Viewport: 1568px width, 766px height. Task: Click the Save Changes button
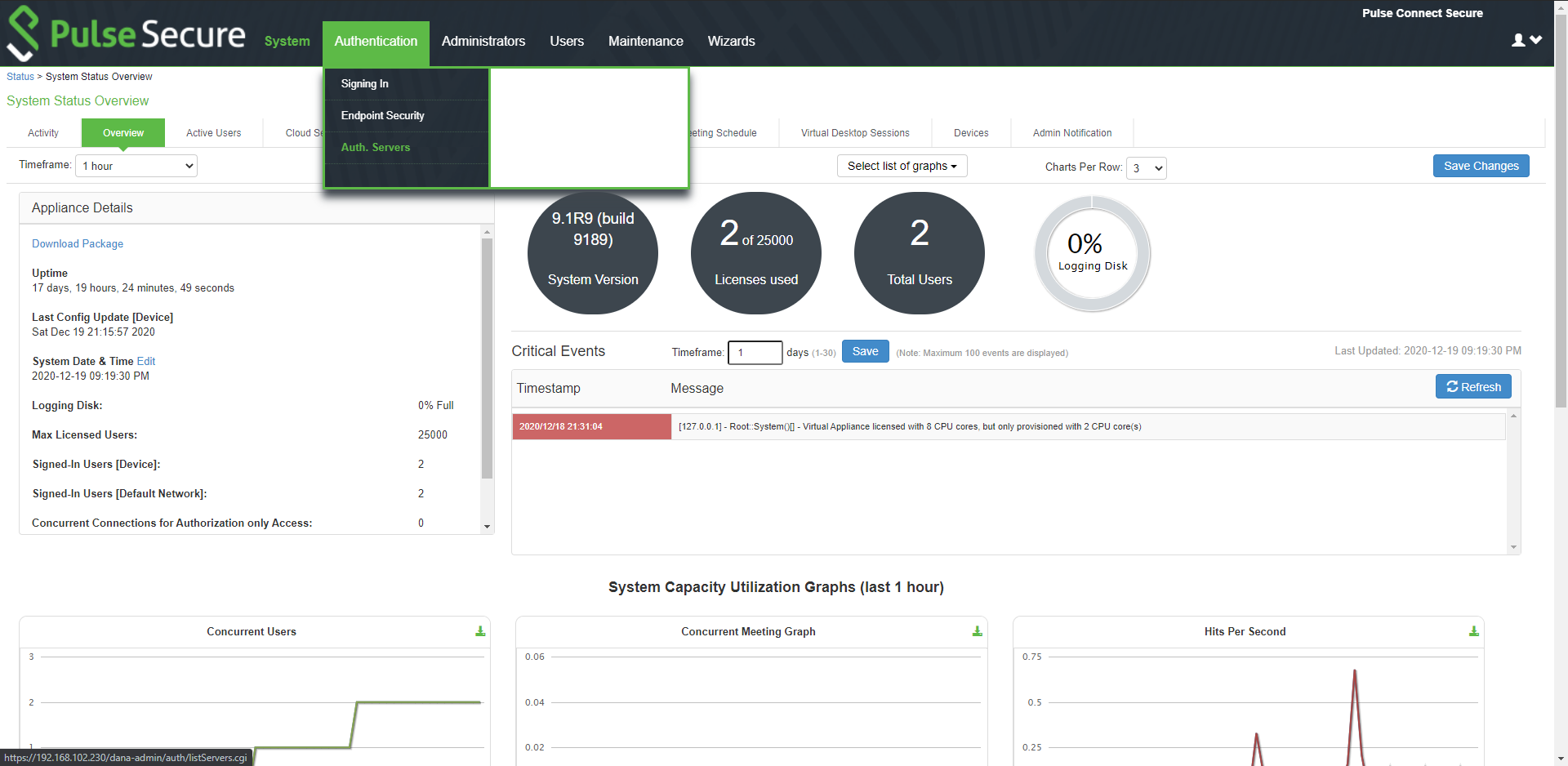[1481, 166]
